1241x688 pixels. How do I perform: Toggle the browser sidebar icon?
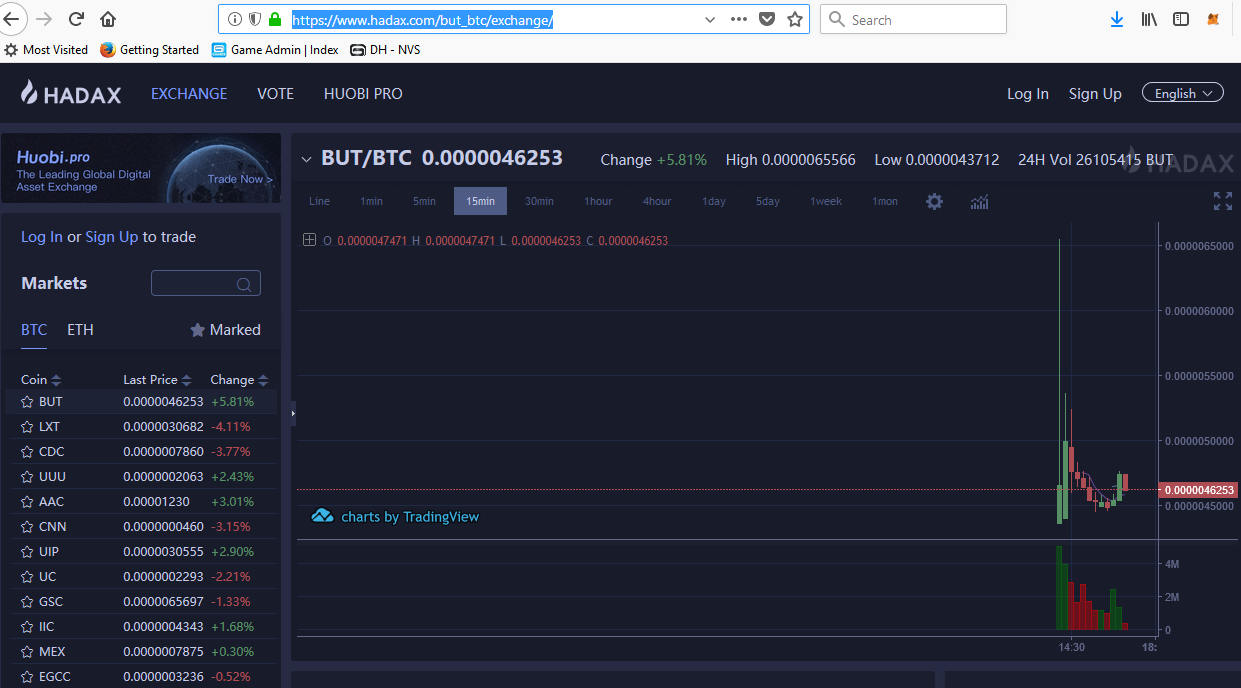pyautogui.click(x=1181, y=19)
